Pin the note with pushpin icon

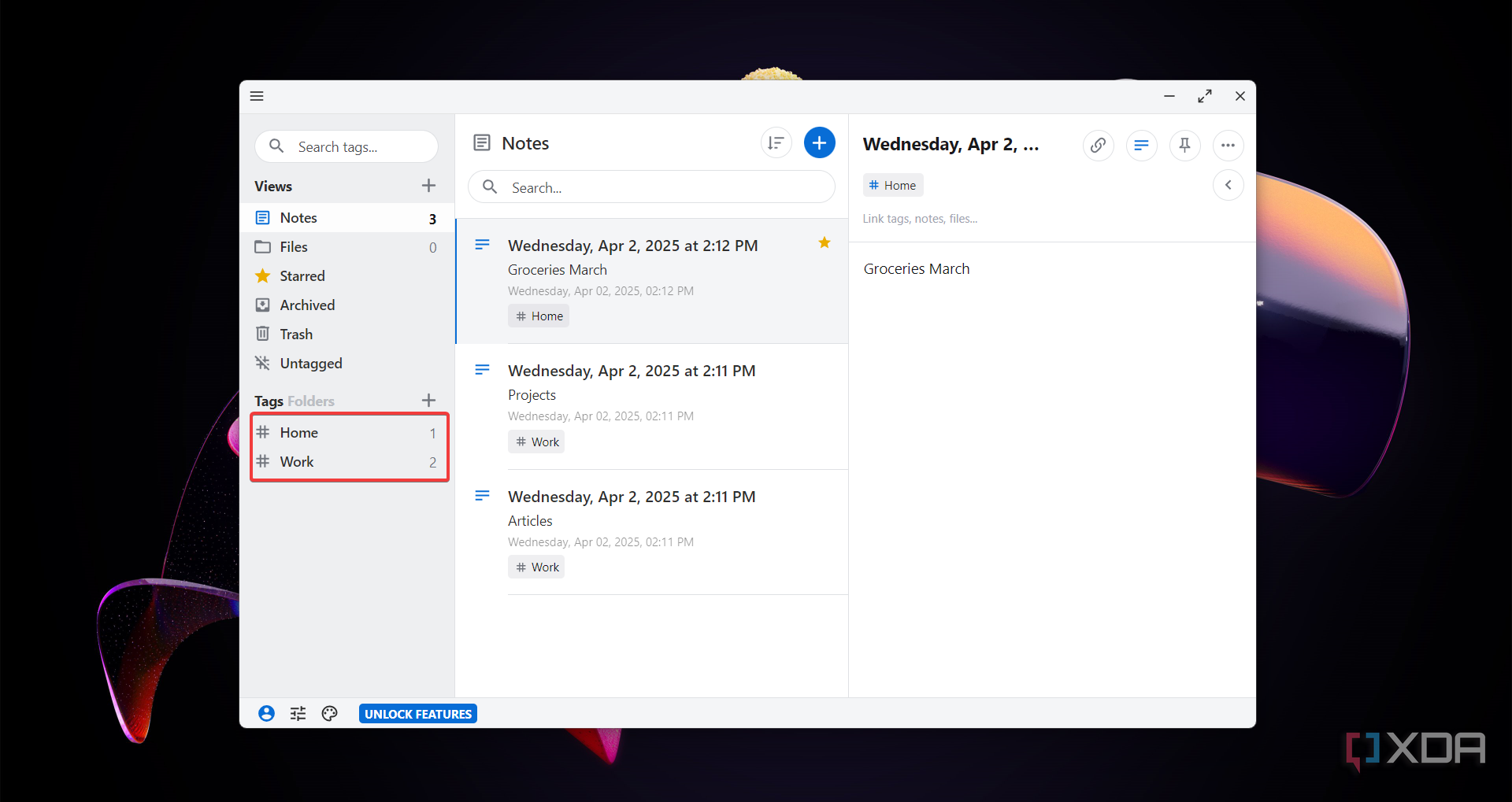click(x=1184, y=145)
